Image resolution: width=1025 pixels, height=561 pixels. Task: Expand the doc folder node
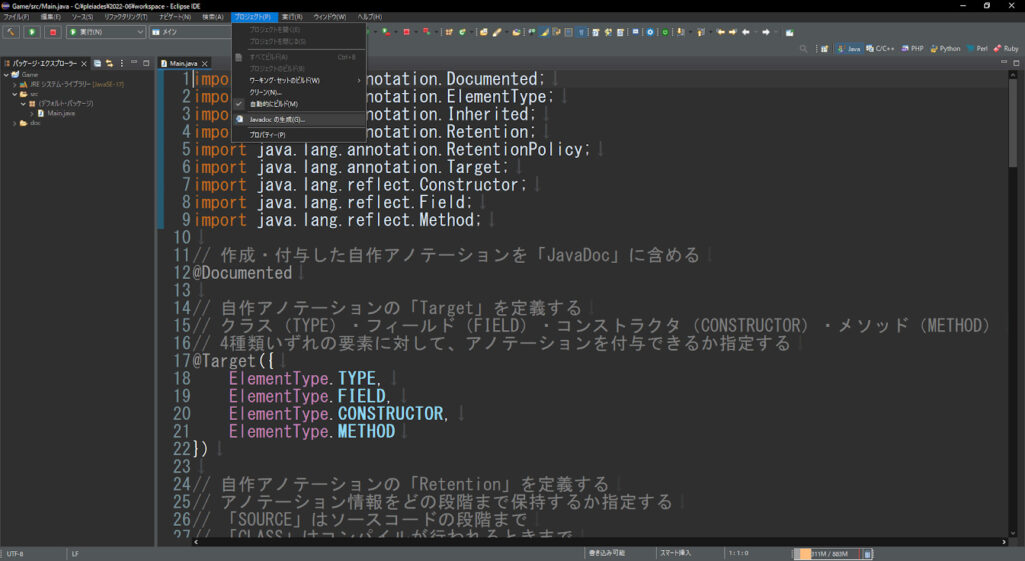(14, 123)
